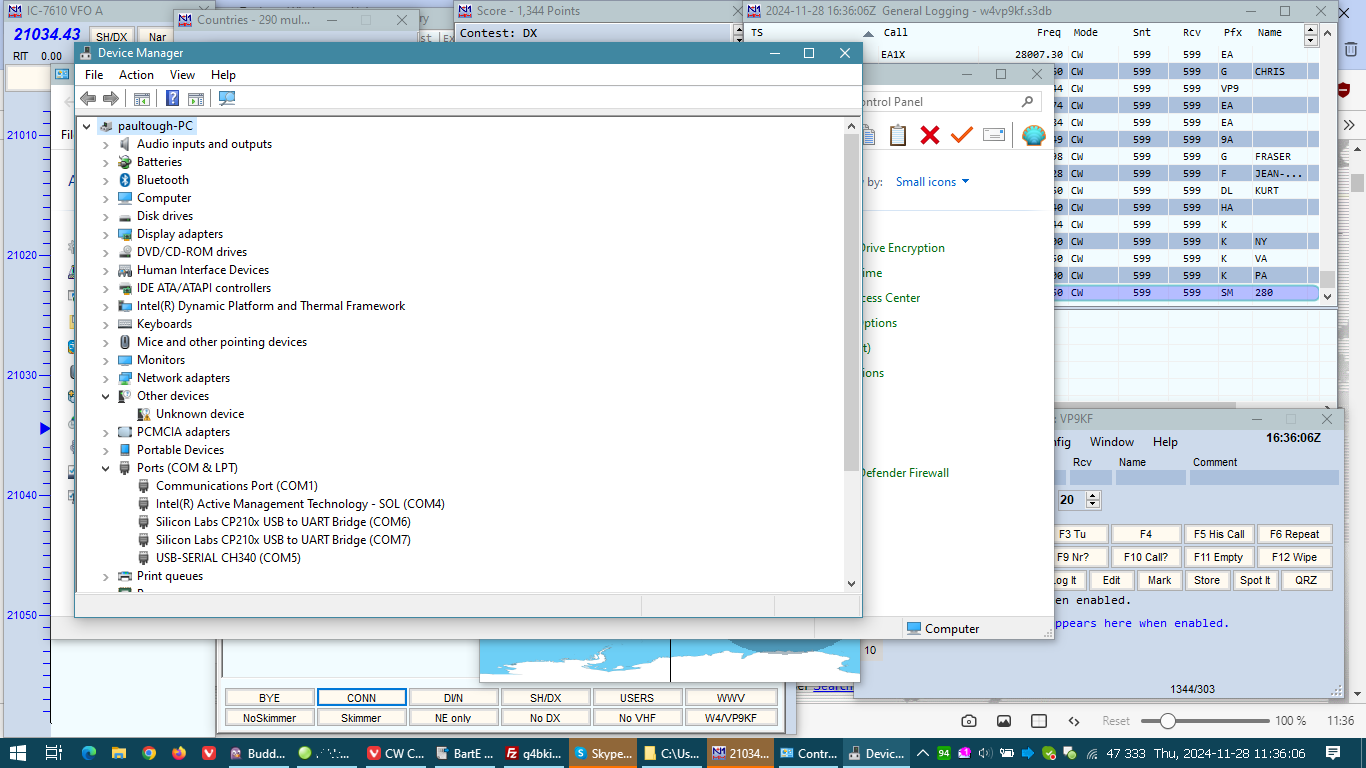
Task: Click the Device Manager tree vertical scrollbar
Action: [851, 300]
